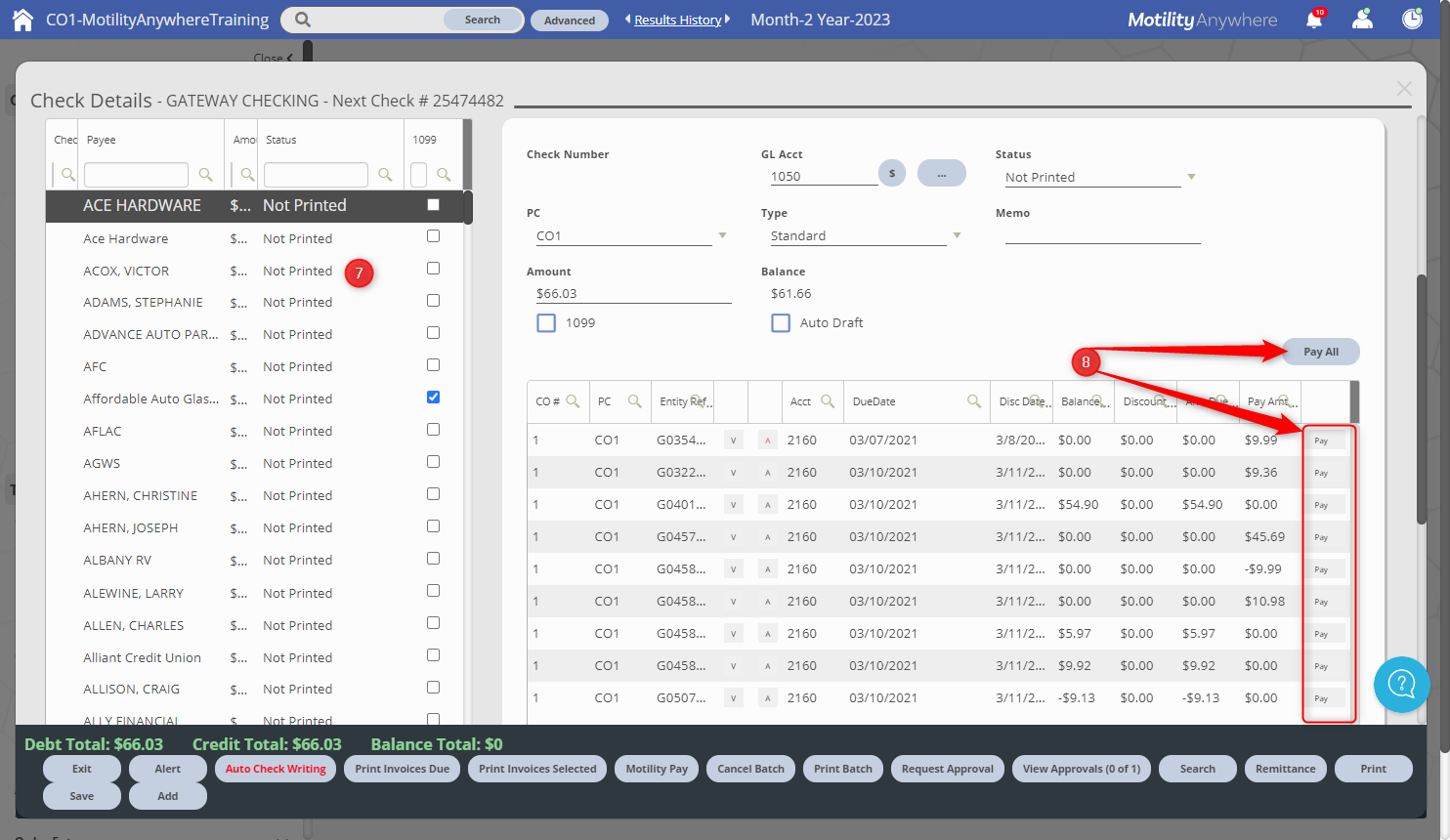Image resolution: width=1450 pixels, height=840 pixels.
Task: Expand the down arrow on the G0354 row
Action: coord(734,441)
